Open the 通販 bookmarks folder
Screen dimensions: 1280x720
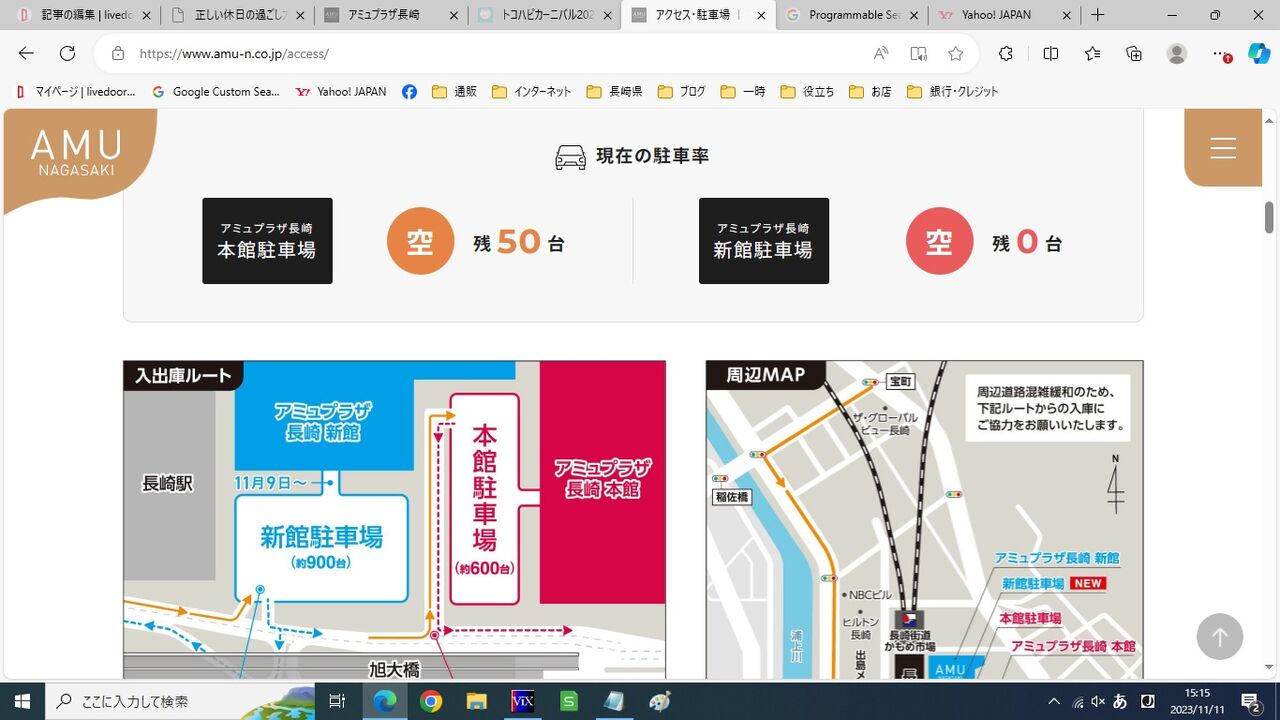point(454,92)
